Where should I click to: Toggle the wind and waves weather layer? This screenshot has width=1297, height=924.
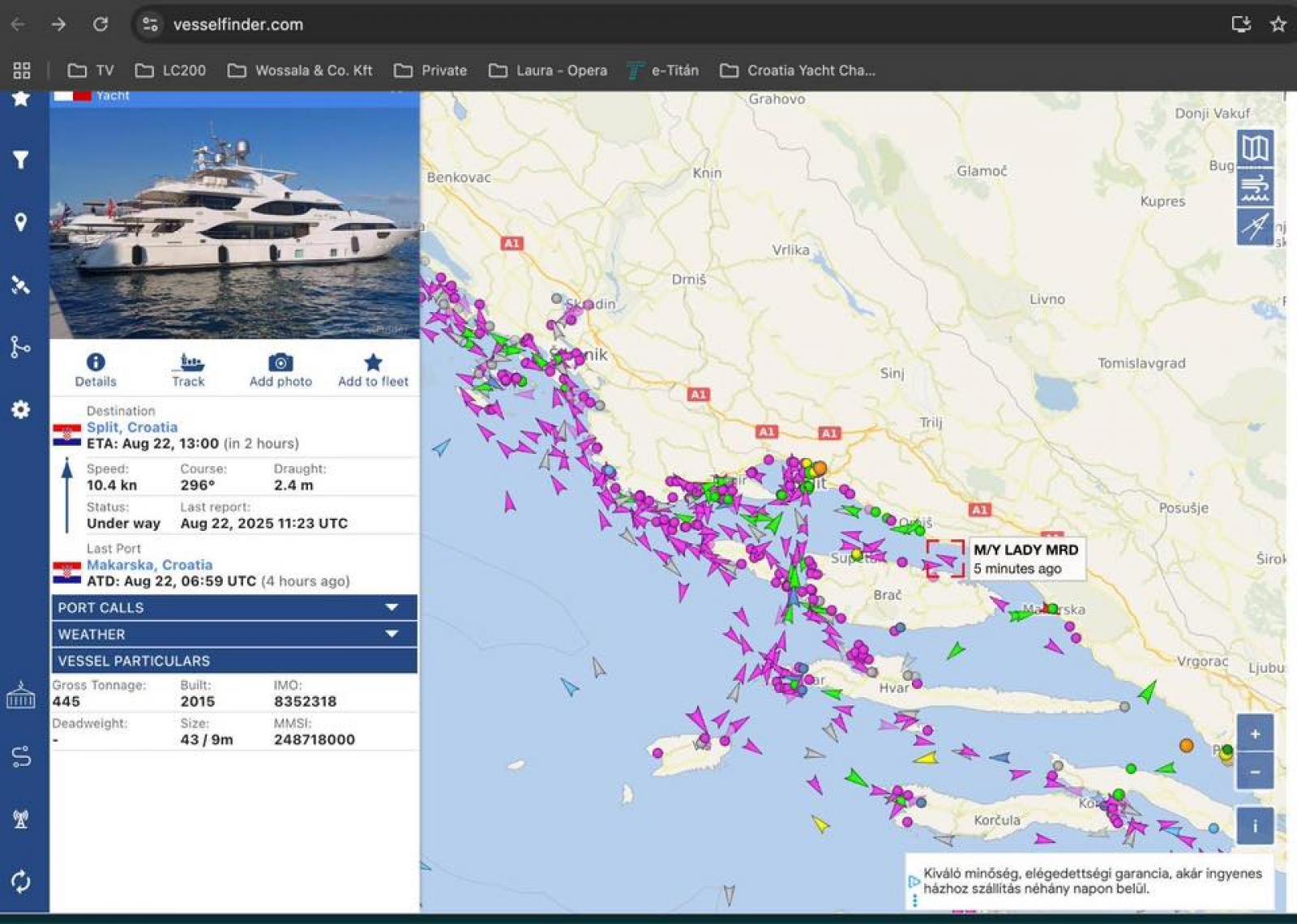click(x=1255, y=187)
